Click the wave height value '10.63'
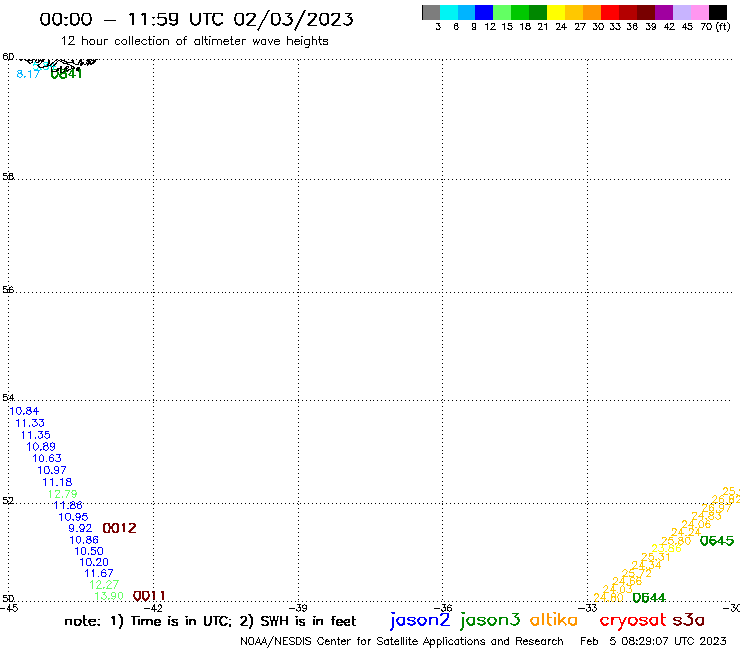 47,458
